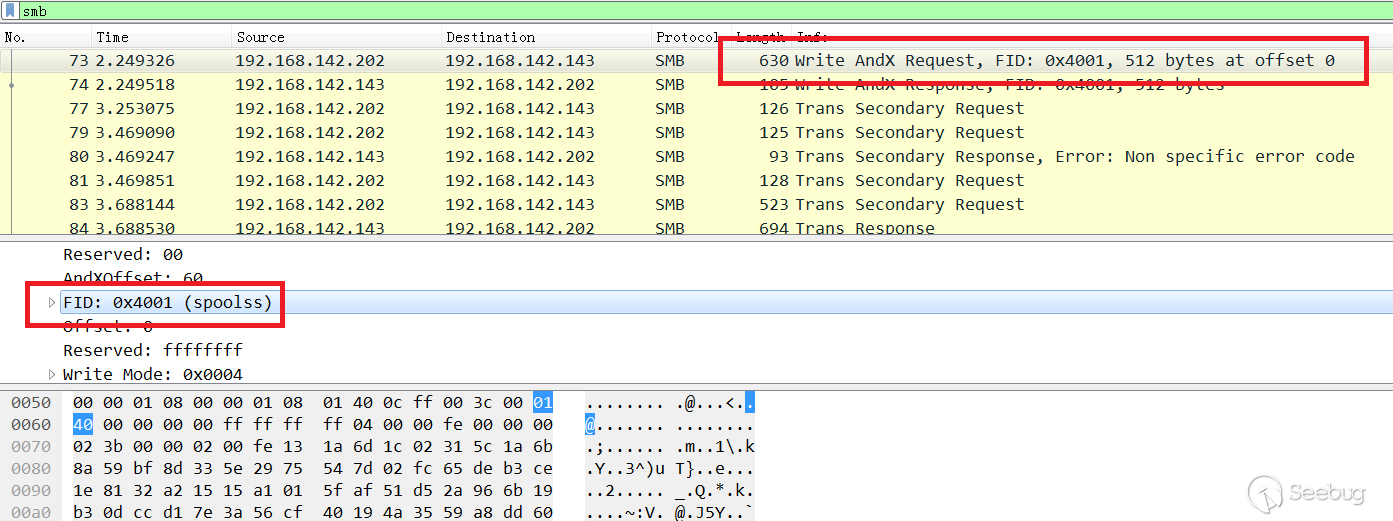Expand the FID: 0x4001 (spoolss) tree node

[x=52, y=303]
